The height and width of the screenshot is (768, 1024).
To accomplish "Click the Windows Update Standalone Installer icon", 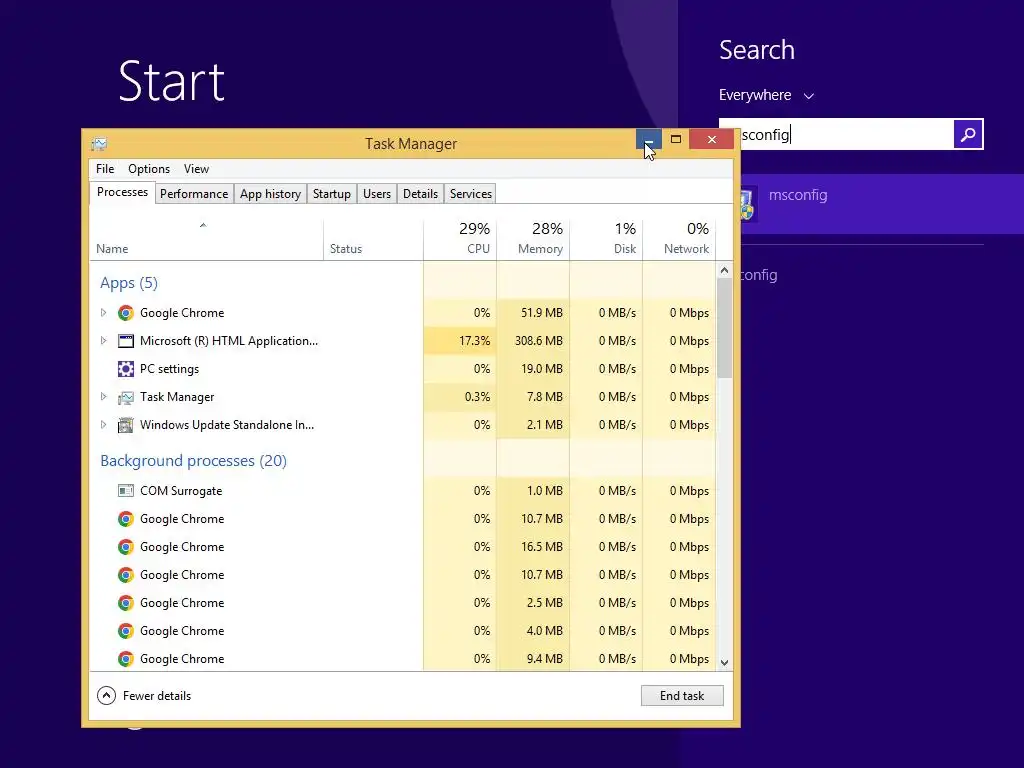I will pos(125,425).
